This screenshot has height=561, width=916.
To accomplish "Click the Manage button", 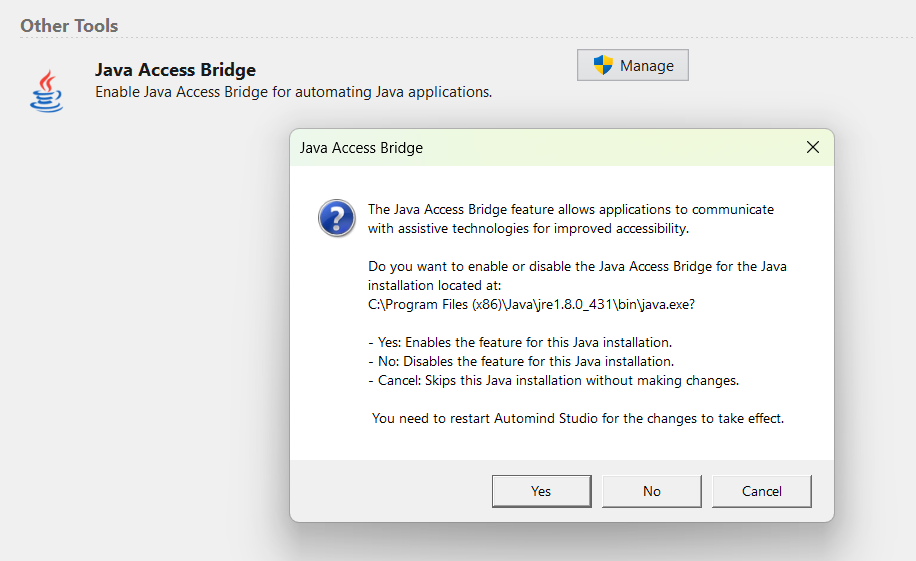I will (633, 65).
